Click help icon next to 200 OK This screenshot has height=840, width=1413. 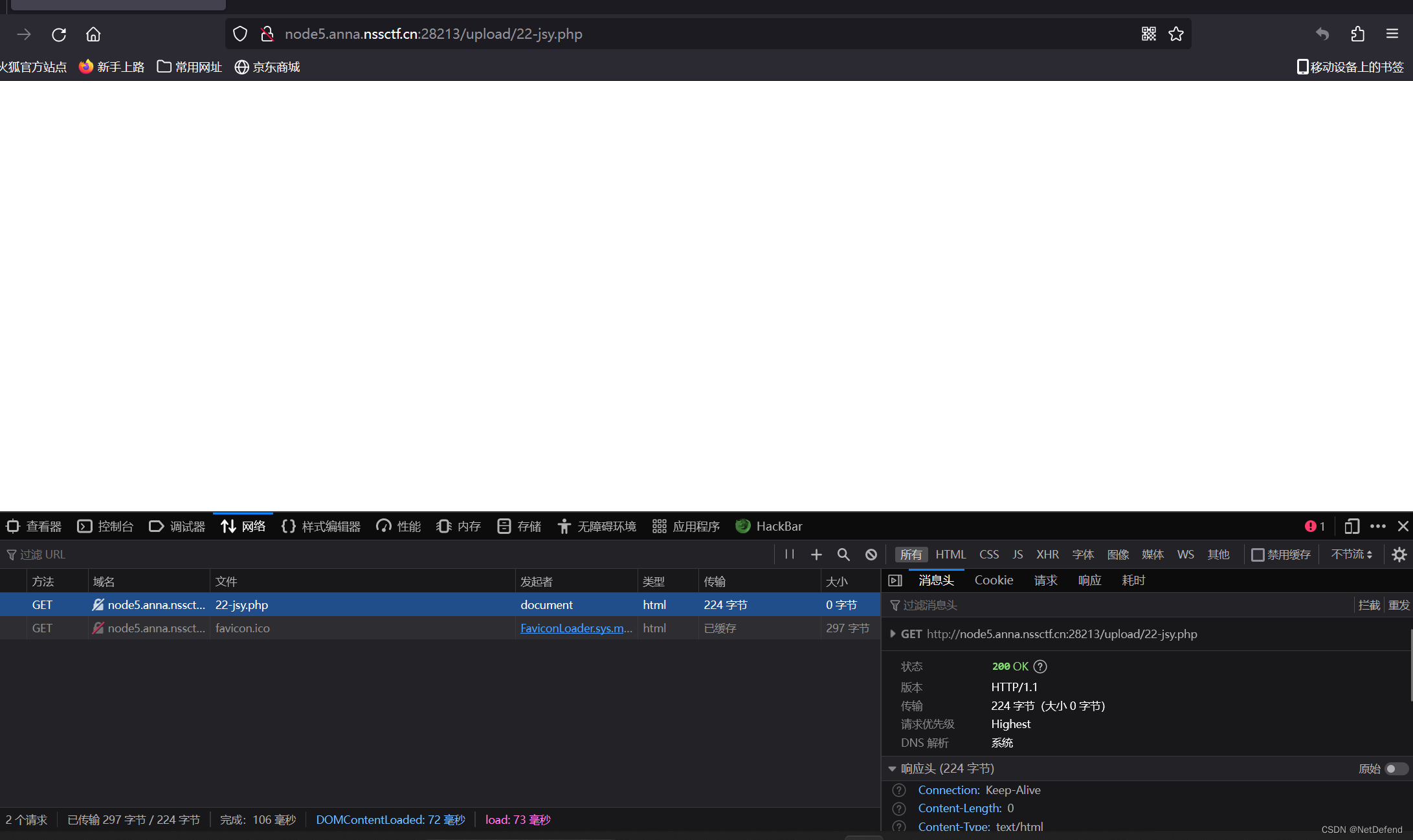point(1040,666)
